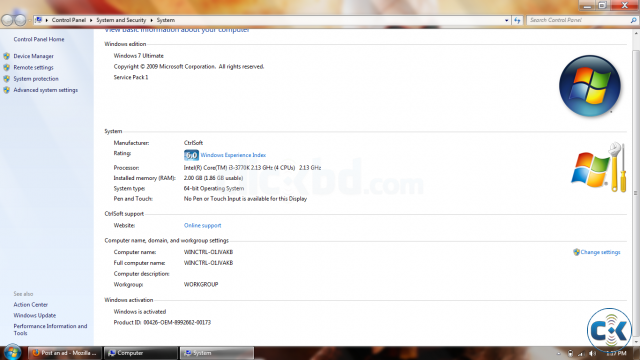Click the 64-bit Operating System value
Viewport: 640px width, 360px height.
[214, 189]
